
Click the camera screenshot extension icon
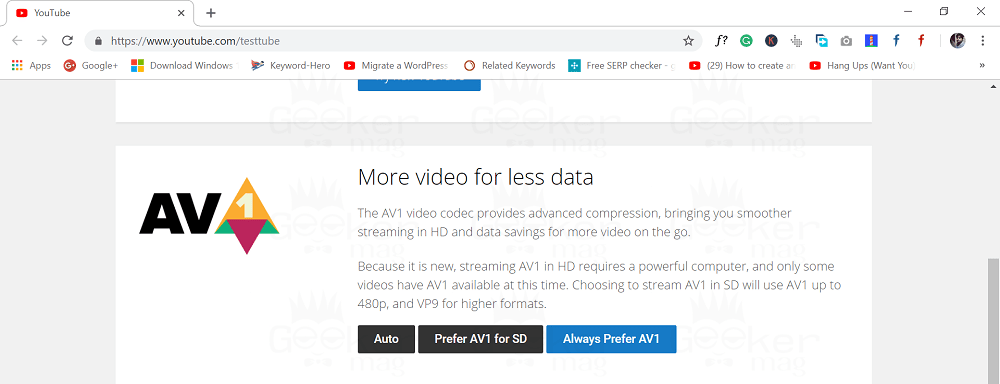click(846, 41)
